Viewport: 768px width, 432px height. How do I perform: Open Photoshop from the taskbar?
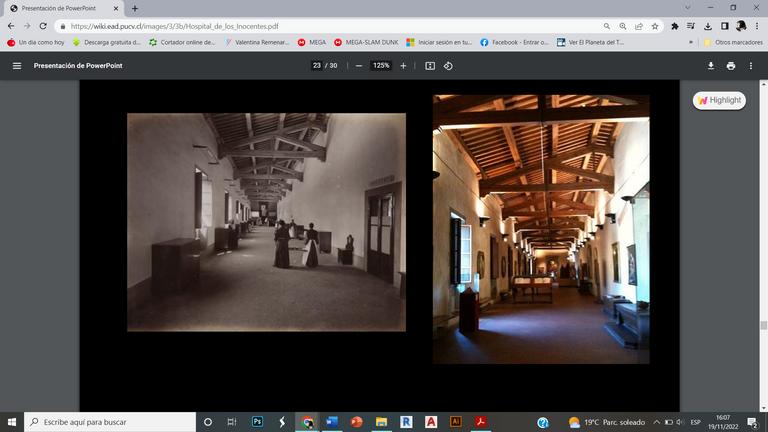(x=257, y=422)
